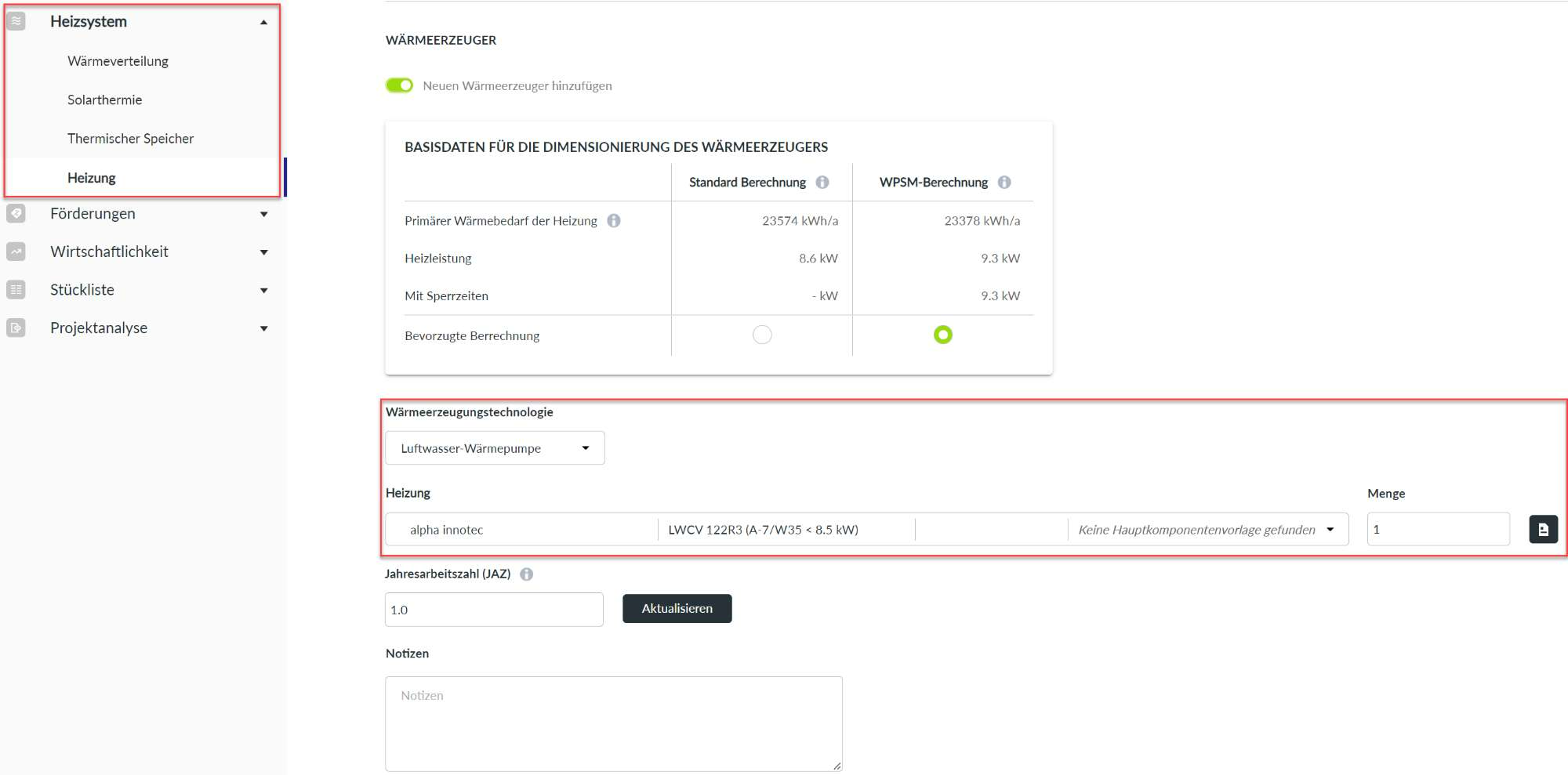Click the Stückliste list icon
Viewport: 1568px width, 775px height.
[16, 290]
